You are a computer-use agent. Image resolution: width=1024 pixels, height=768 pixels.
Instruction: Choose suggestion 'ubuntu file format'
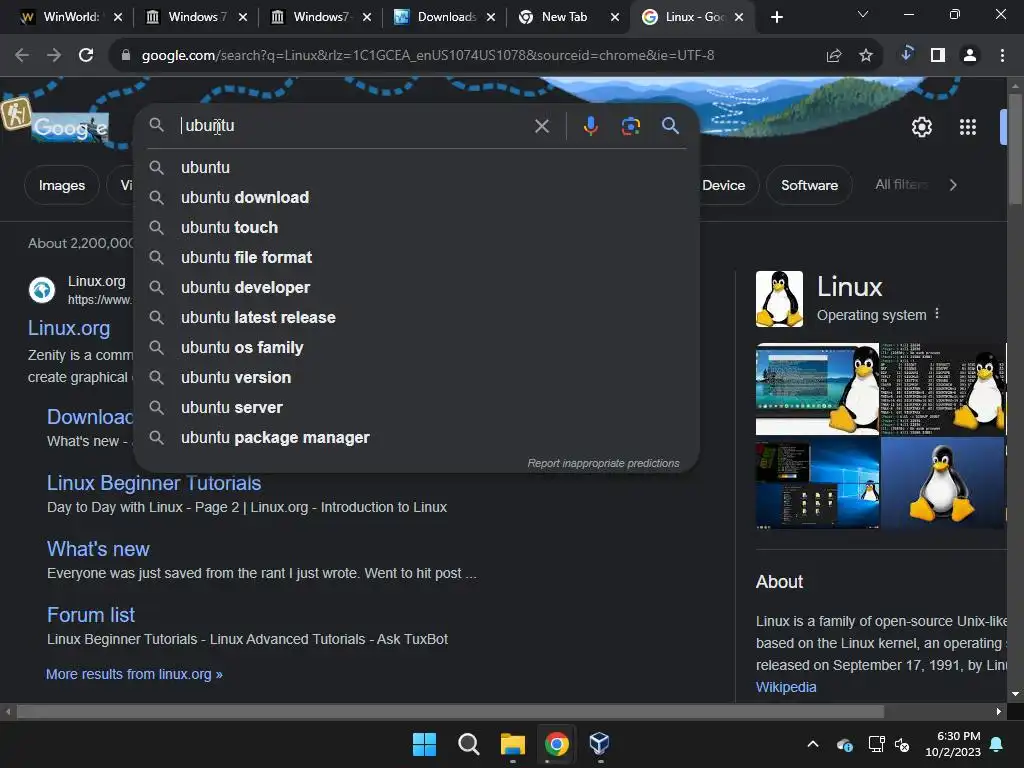coord(416,257)
